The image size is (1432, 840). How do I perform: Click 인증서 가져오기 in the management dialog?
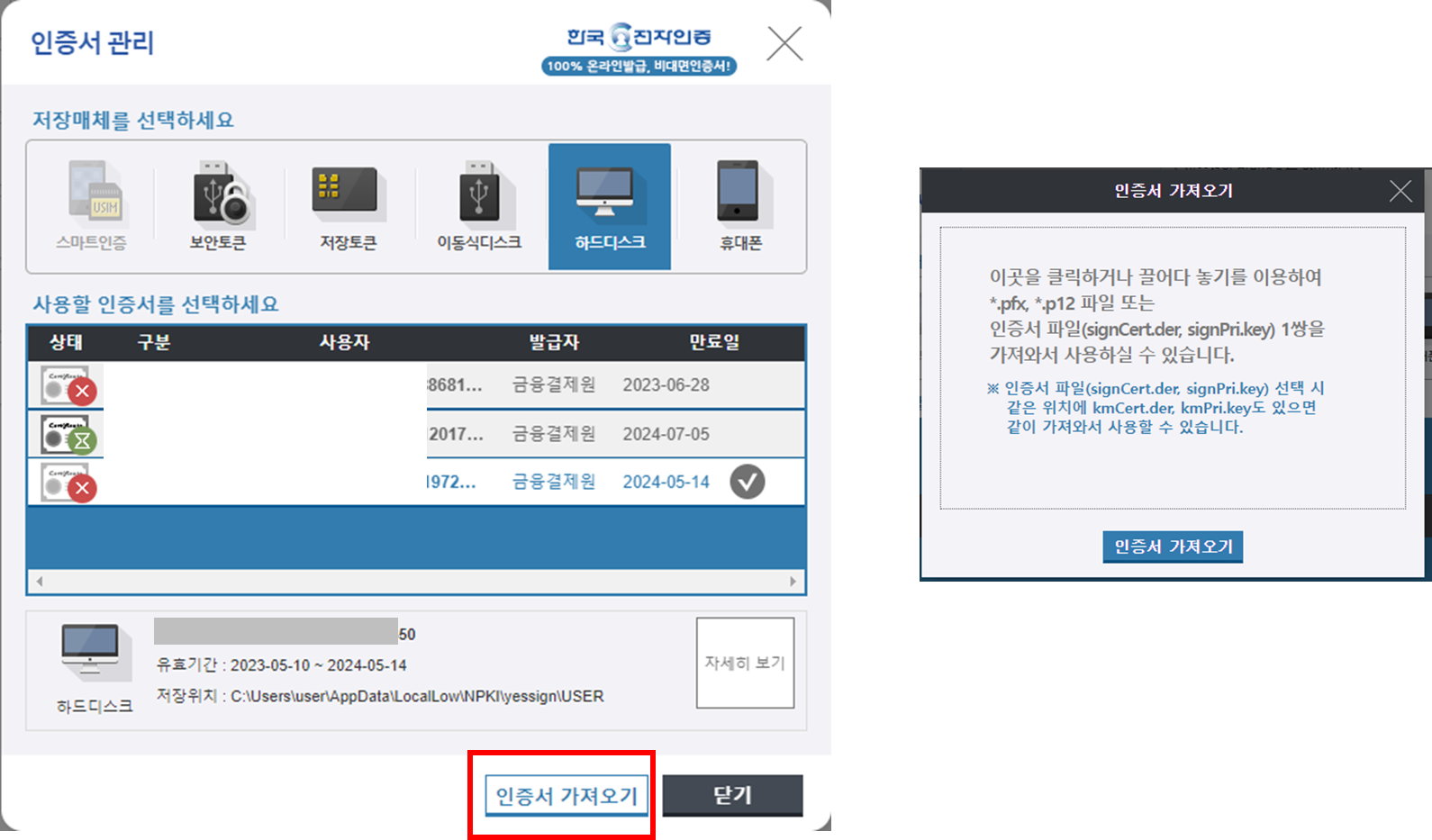[x=566, y=796]
